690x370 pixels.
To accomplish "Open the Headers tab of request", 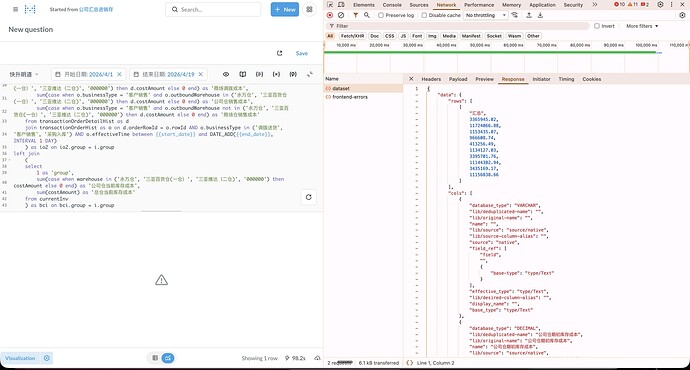I will [431, 79].
